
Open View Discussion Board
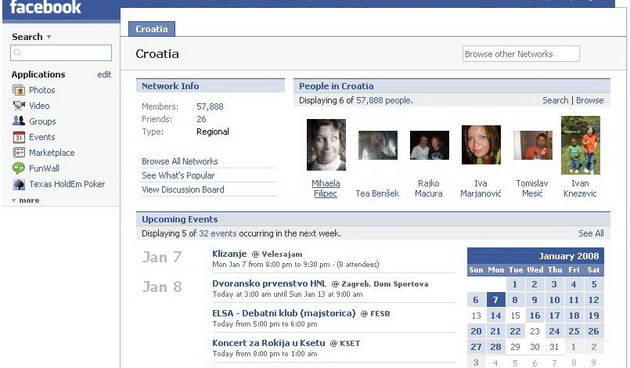pos(183,190)
